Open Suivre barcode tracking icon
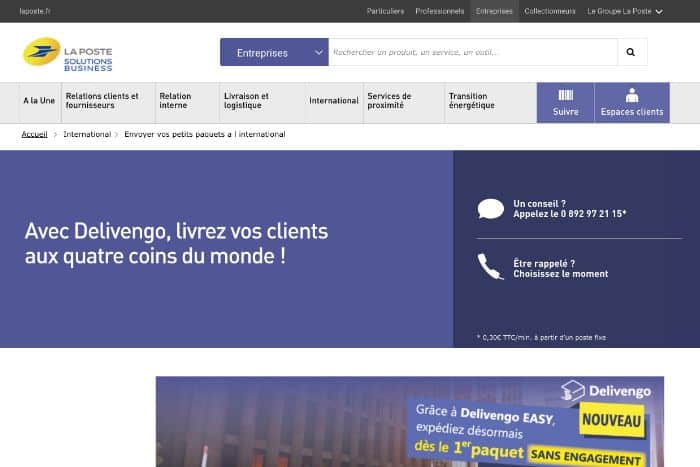The image size is (700, 467). coord(565,96)
